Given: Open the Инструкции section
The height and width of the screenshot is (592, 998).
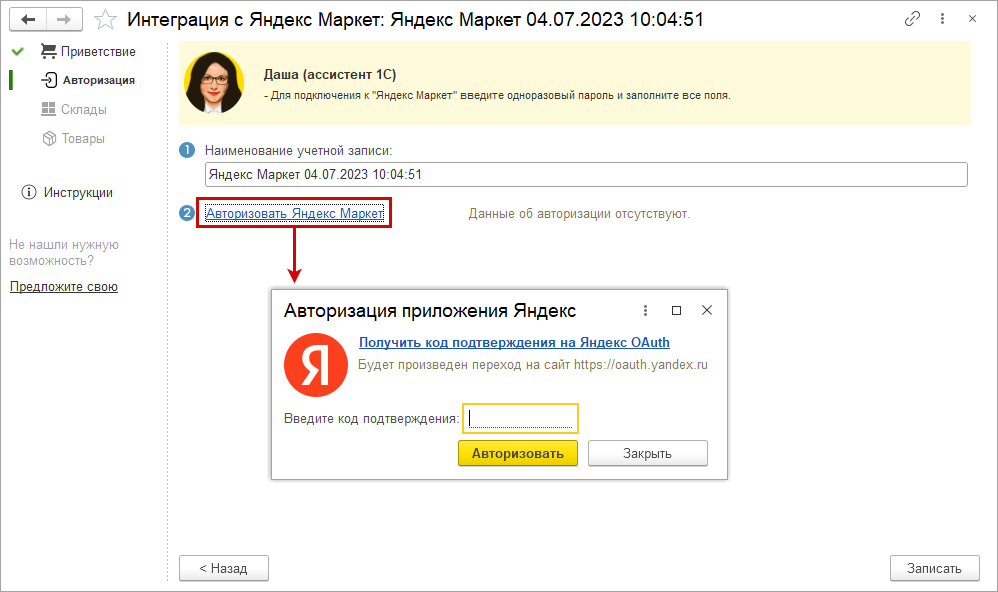Looking at the screenshot, I should coord(78,192).
